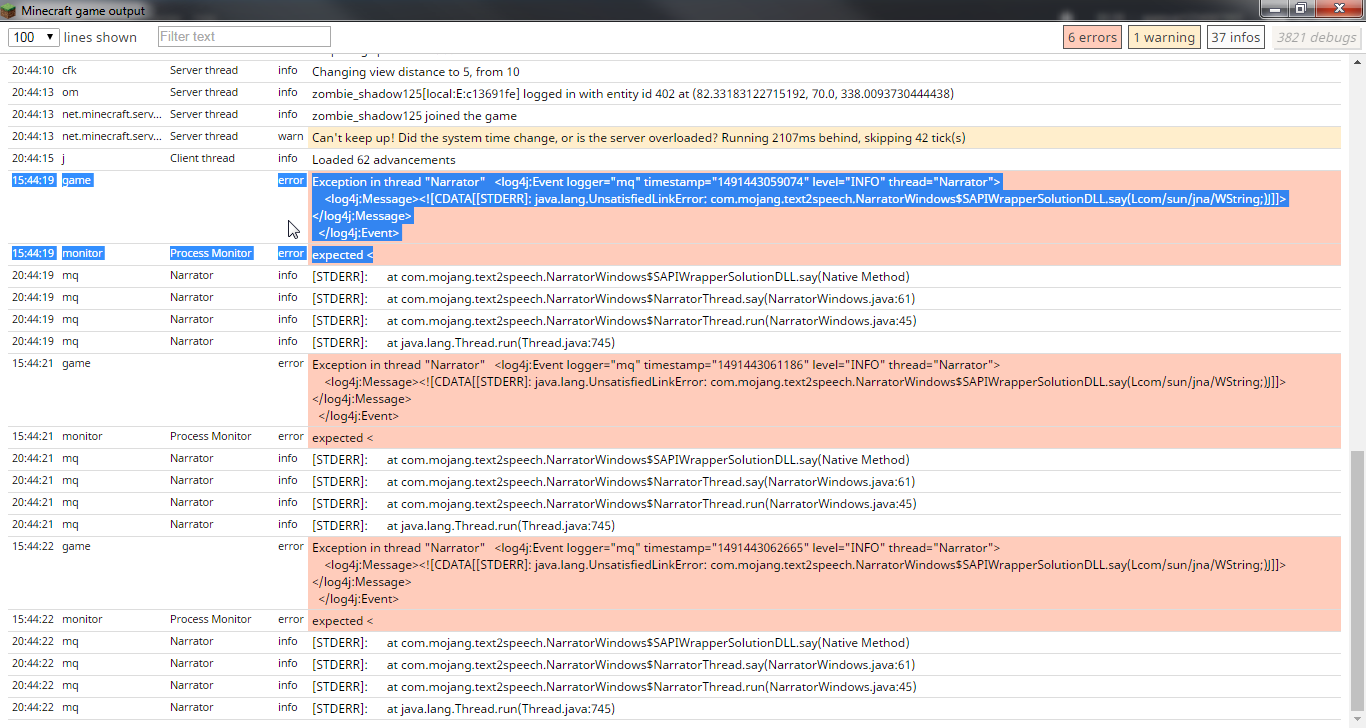Hide the "37 infos" log entries
Image resolution: width=1366 pixels, height=728 pixels.
(x=1235, y=37)
